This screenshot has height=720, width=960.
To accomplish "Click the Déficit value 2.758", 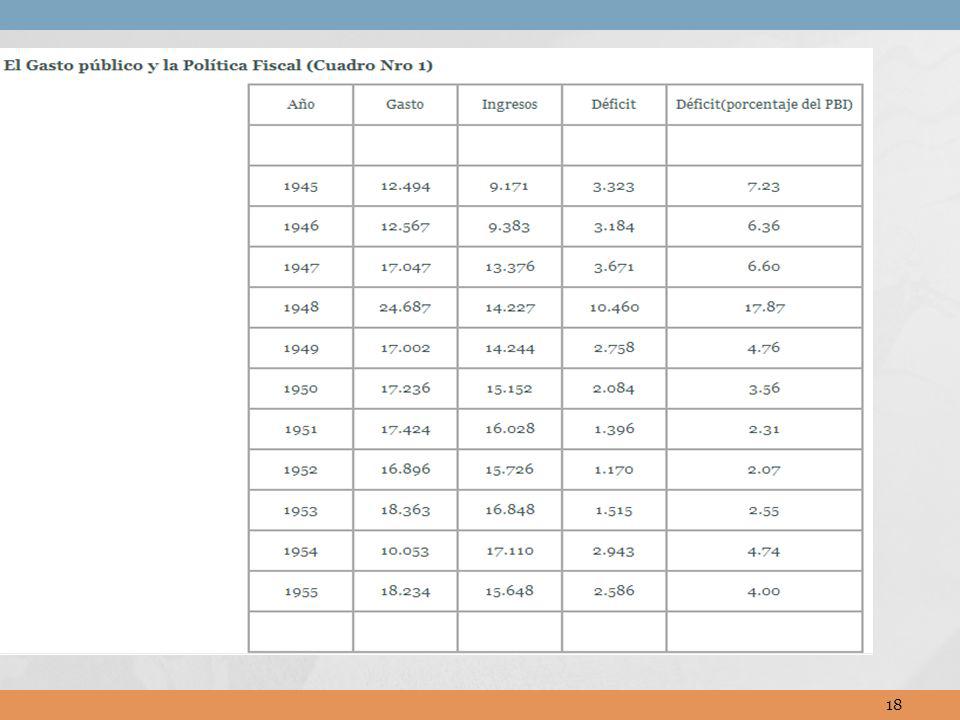I will click(613, 348).
